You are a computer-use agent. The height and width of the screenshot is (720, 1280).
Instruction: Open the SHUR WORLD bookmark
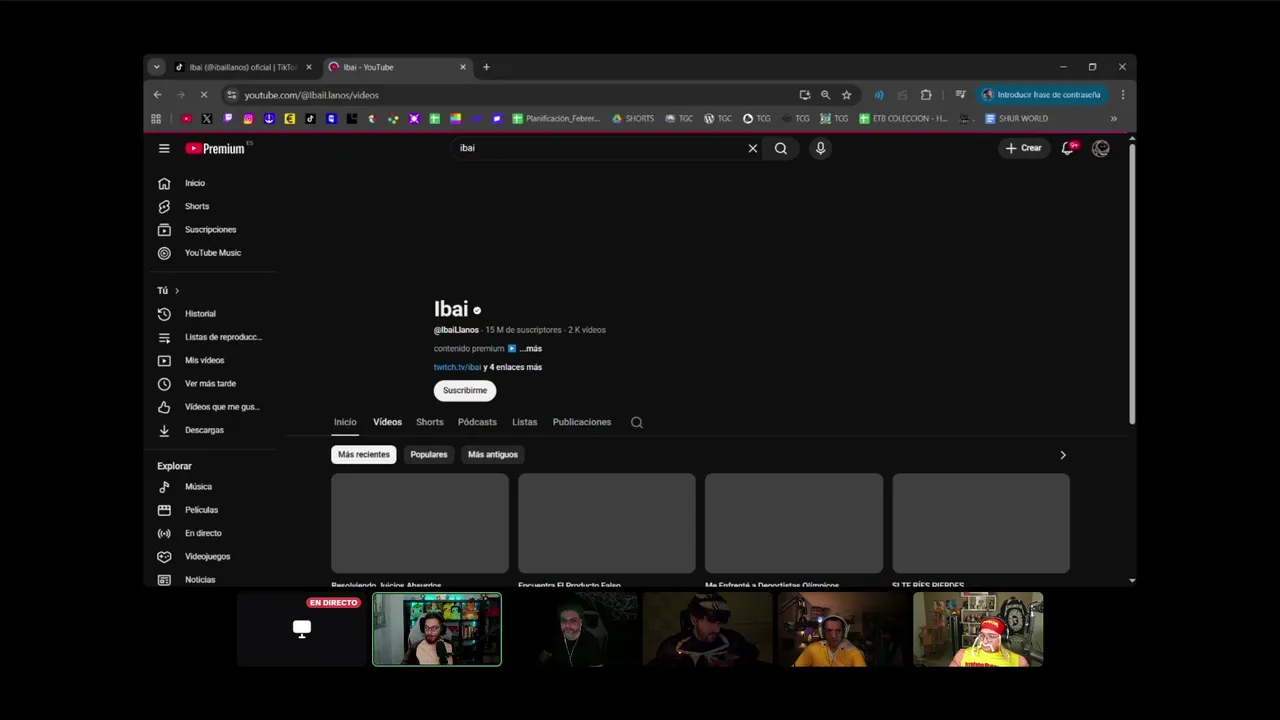(1017, 118)
